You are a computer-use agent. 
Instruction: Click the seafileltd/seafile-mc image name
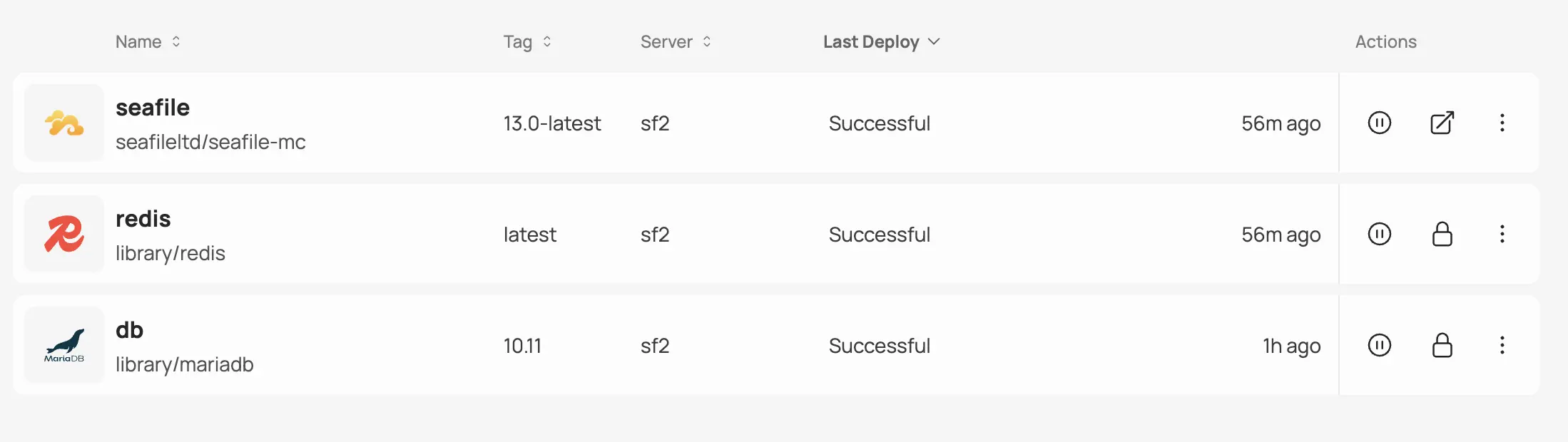click(x=211, y=142)
